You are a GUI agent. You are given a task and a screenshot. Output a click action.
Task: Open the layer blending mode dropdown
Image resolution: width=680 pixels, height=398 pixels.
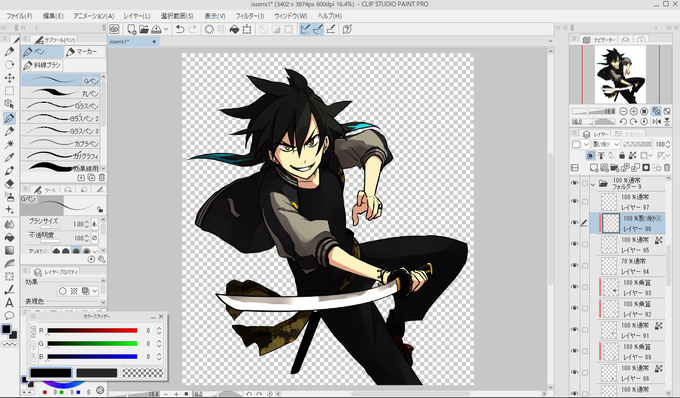(606, 144)
